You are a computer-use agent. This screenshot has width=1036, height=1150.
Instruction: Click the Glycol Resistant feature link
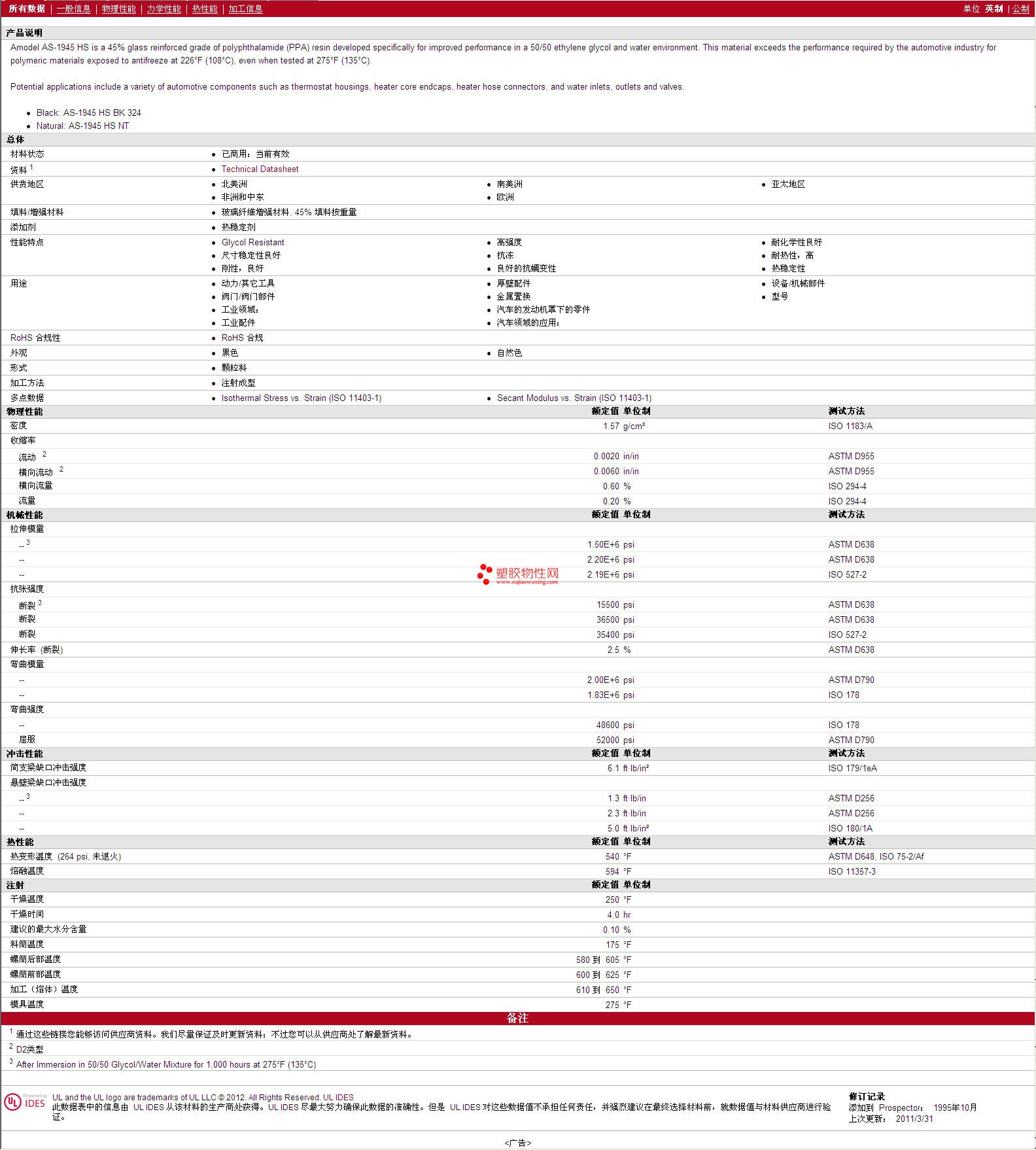[253, 242]
